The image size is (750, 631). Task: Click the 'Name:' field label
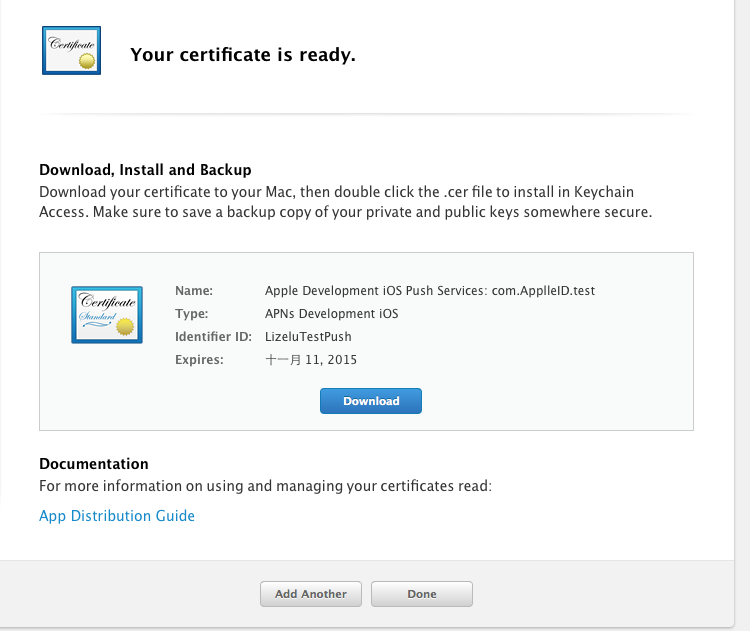coord(194,291)
